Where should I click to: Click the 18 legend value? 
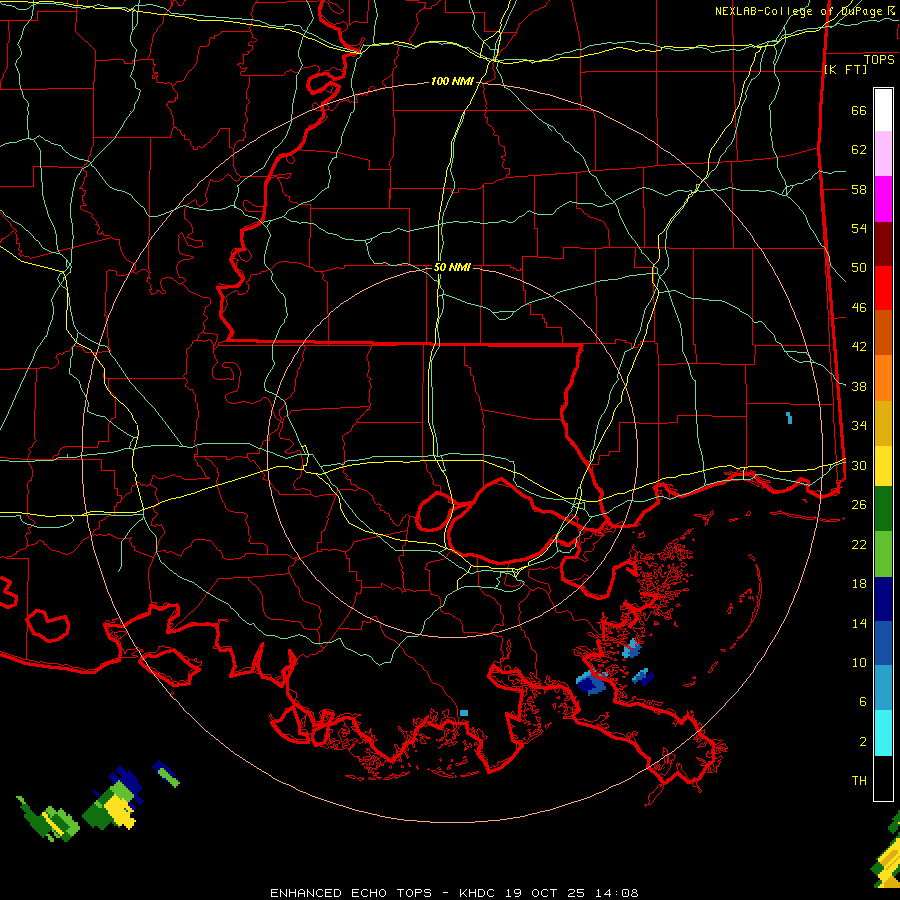click(859, 584)
